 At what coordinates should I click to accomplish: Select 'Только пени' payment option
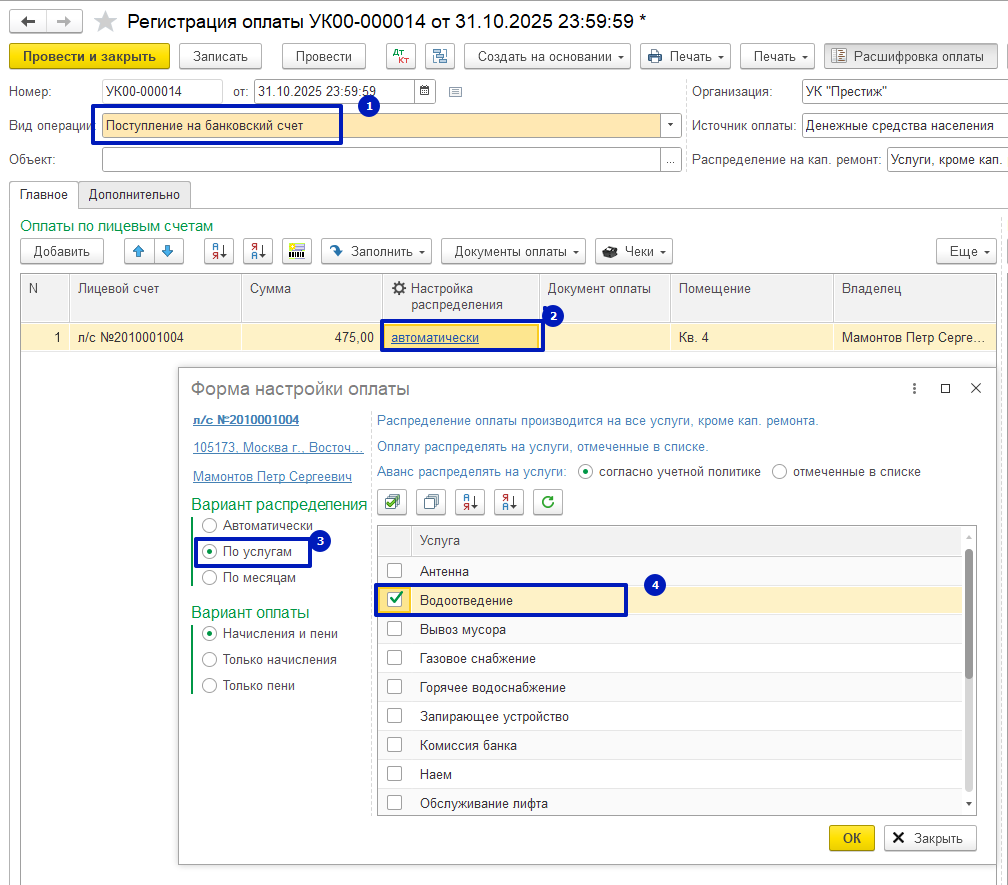click(209, 686)
